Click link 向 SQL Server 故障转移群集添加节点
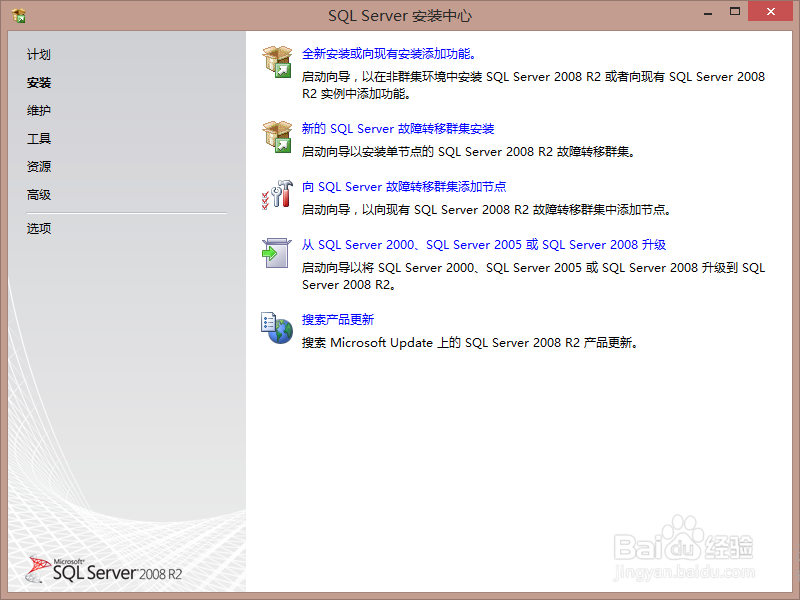Viewport: 800px width, 600px height. tap(404, 187)
